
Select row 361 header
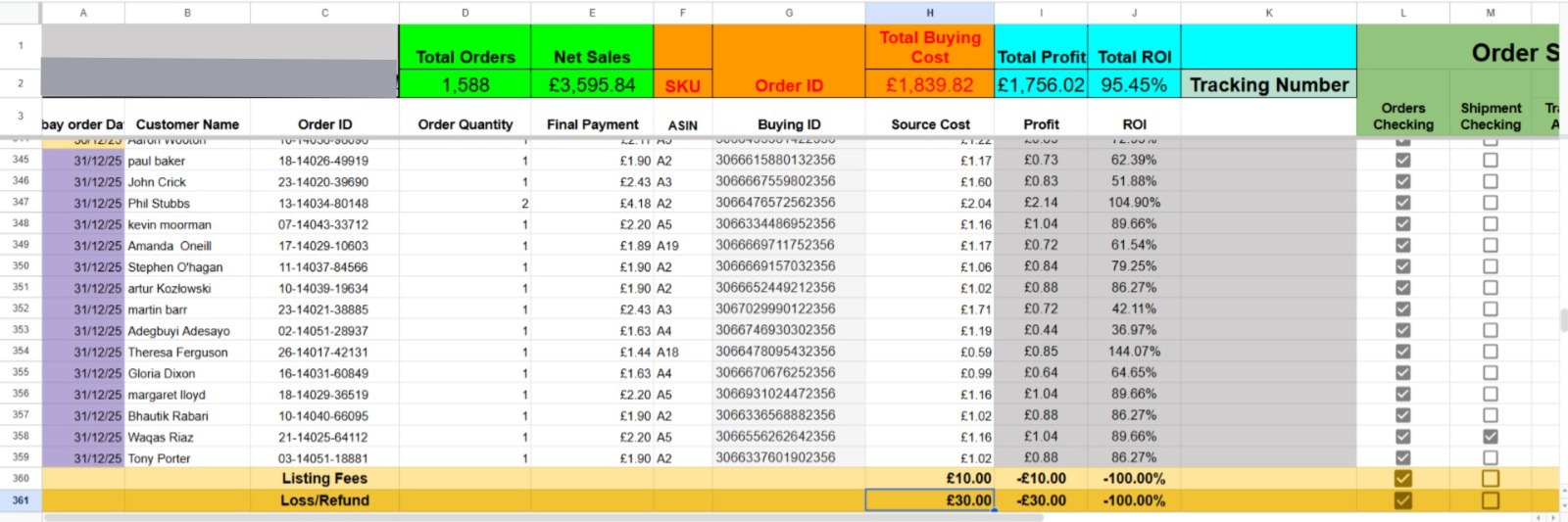click(x=21, y=500)
